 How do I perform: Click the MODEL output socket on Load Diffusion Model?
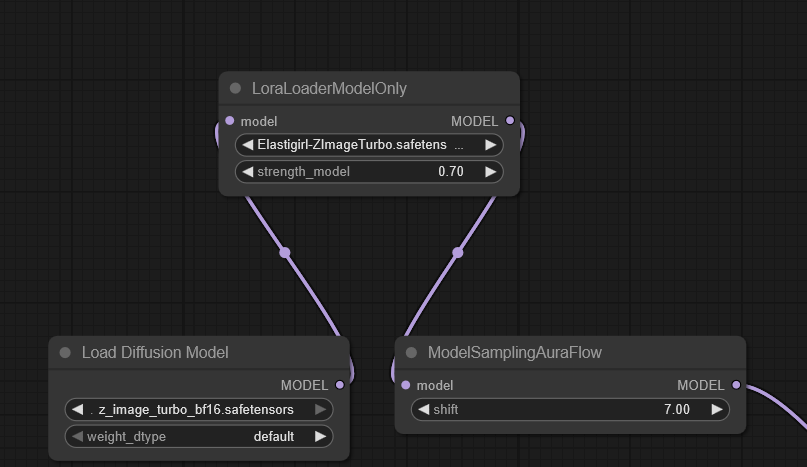click(340, 385)
